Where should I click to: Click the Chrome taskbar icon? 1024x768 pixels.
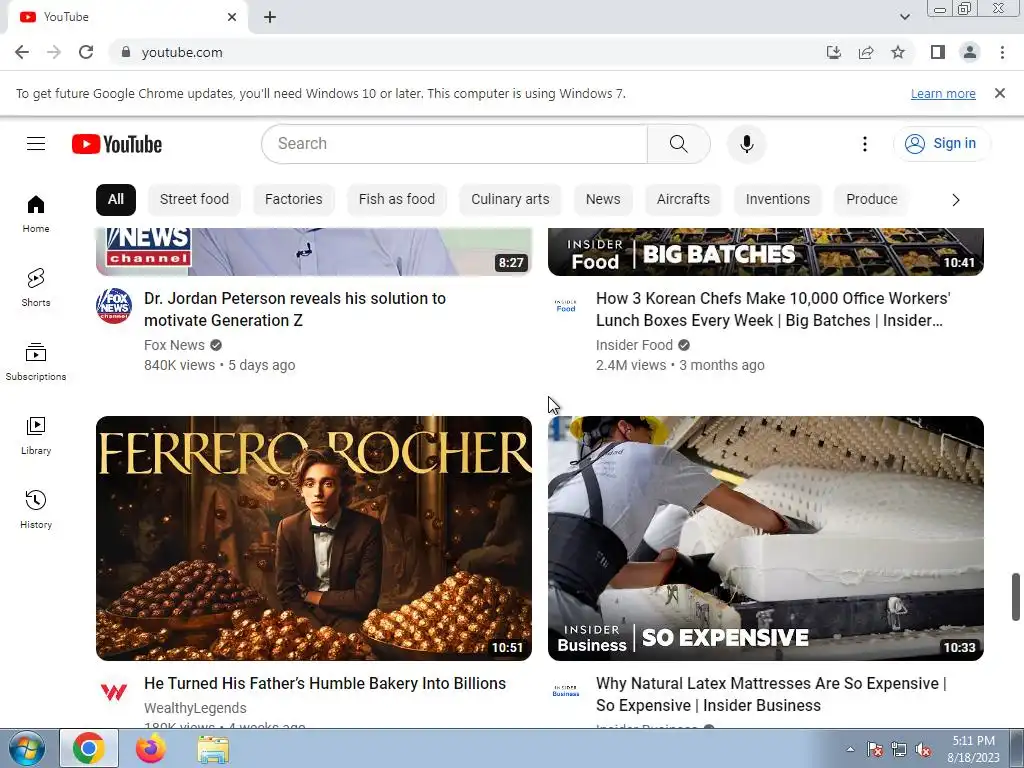click(89, 749)
